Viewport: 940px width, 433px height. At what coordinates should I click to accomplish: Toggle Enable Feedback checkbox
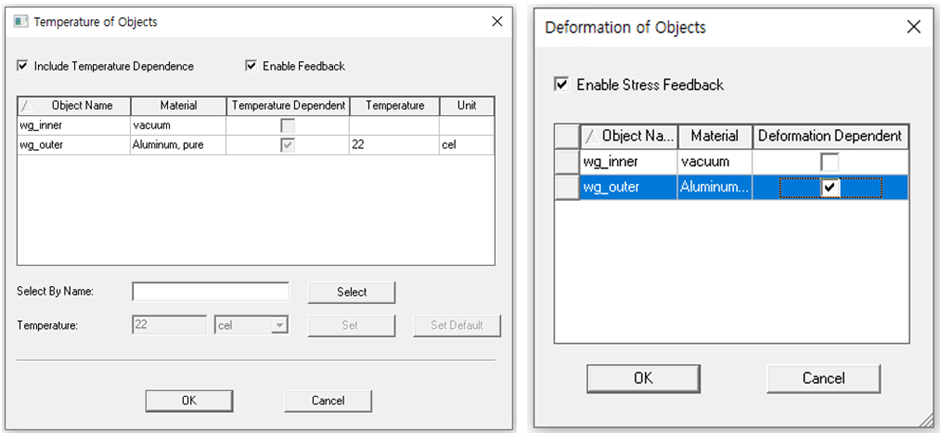click(251, 66)
